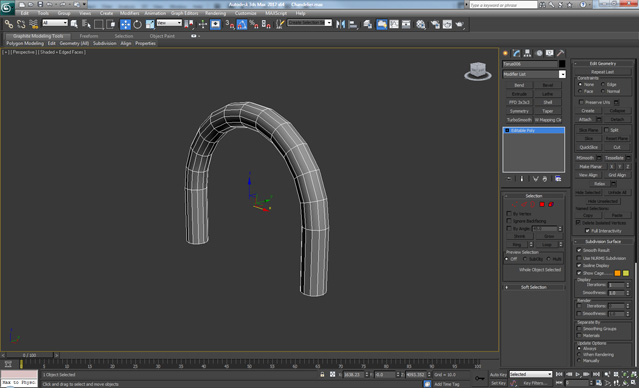Open the Create Selection Set dropdown
Viewport: 639px width, 388px height.
(310, 23)
